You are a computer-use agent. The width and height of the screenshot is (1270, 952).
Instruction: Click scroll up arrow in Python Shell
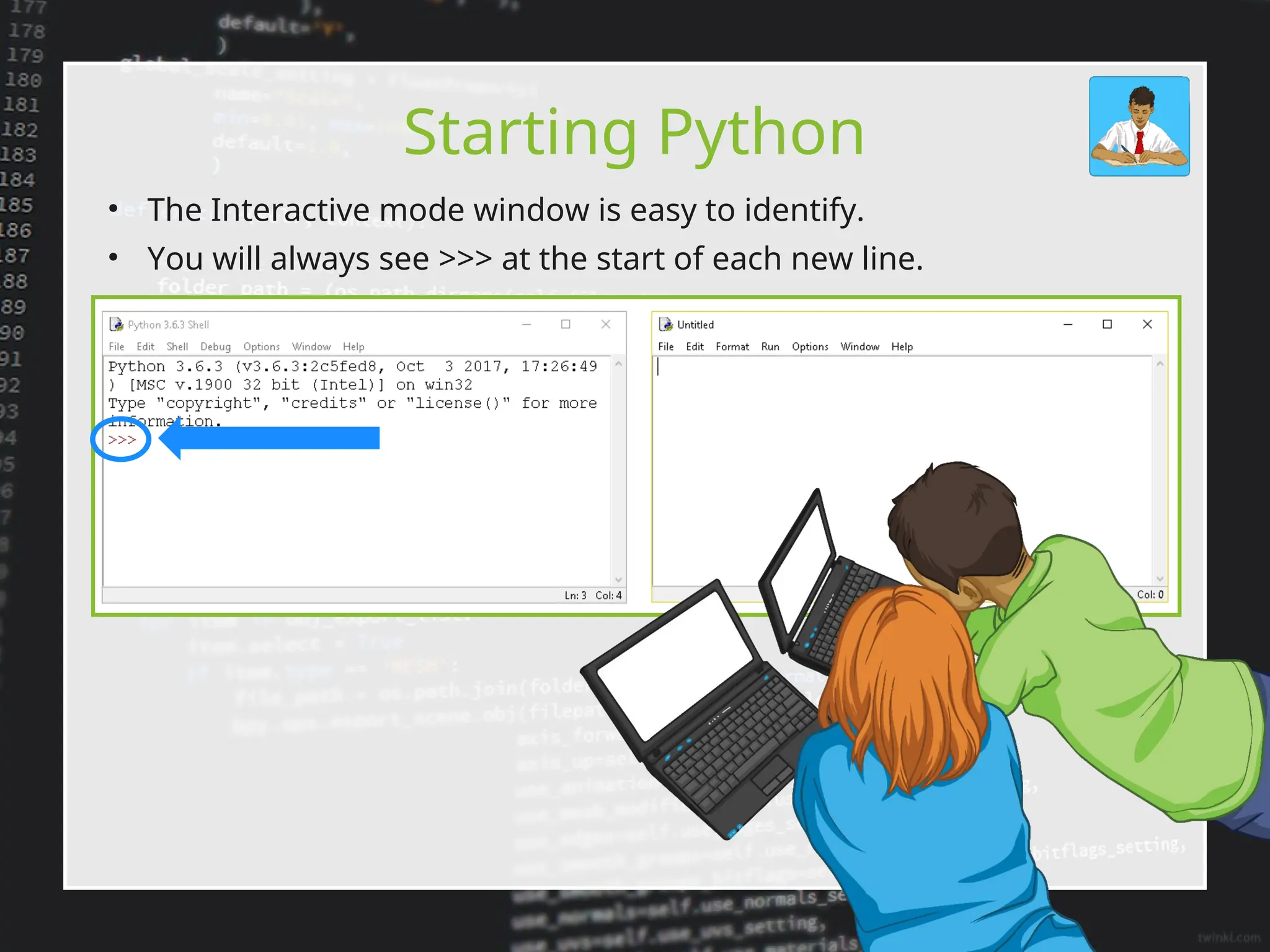pos(618,364)
